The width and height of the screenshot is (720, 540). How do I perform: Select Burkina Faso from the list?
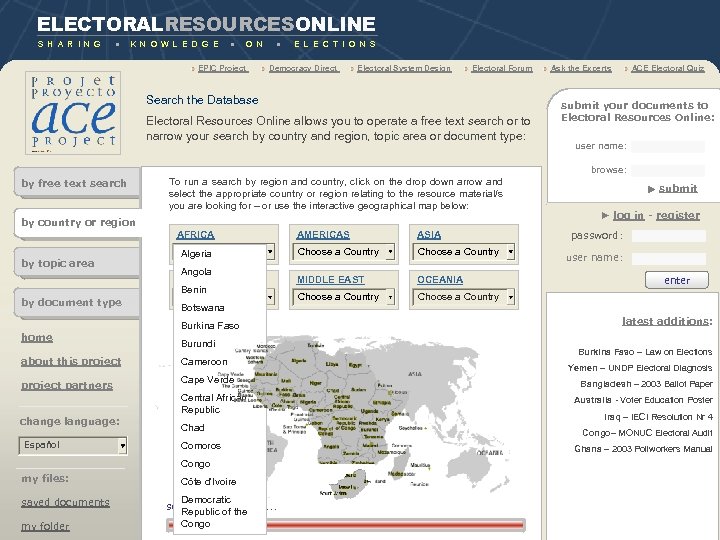click(210, 326)
